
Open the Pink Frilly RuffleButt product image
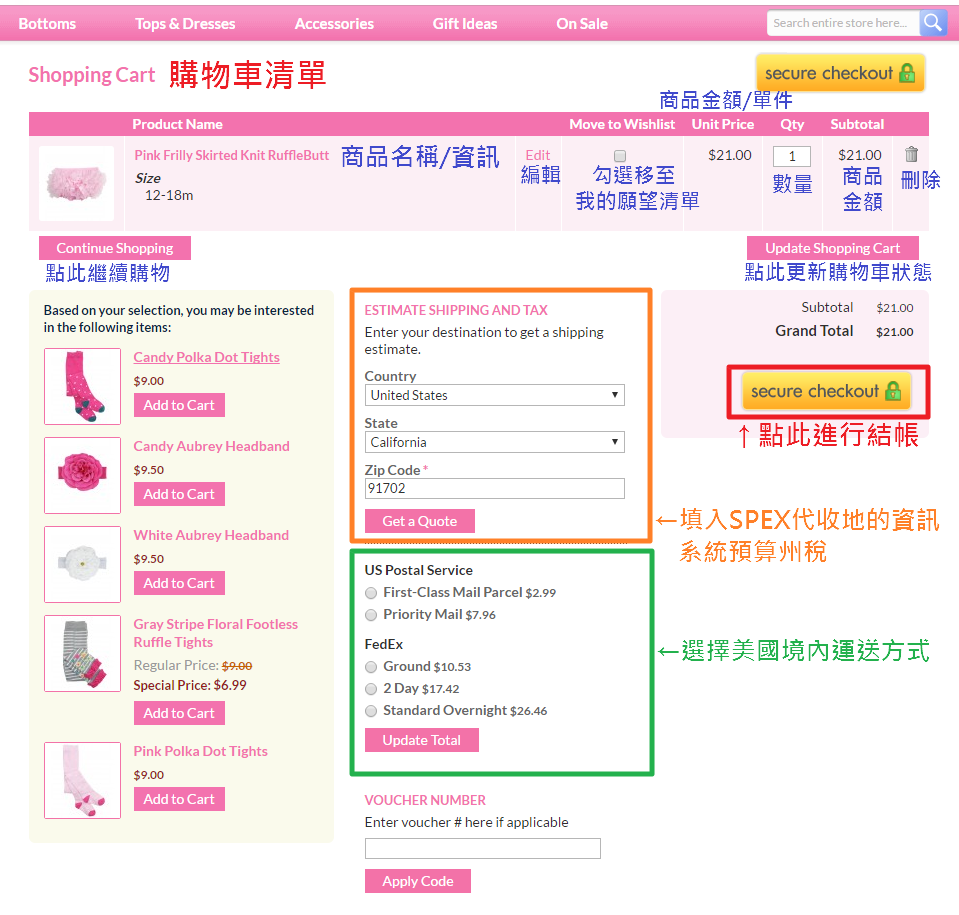pos(76,183)
